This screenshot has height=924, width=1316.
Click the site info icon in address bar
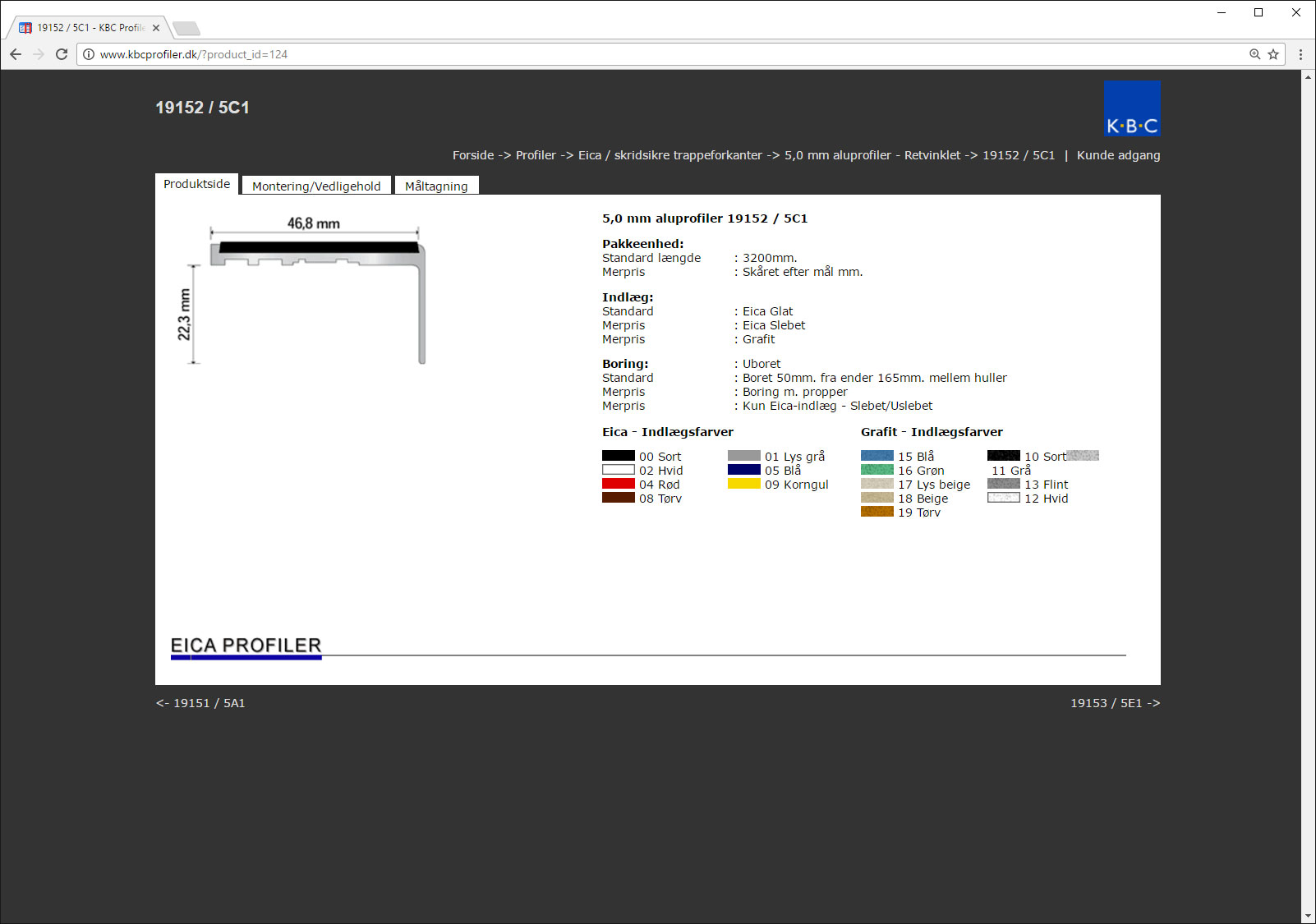[89, 54]
